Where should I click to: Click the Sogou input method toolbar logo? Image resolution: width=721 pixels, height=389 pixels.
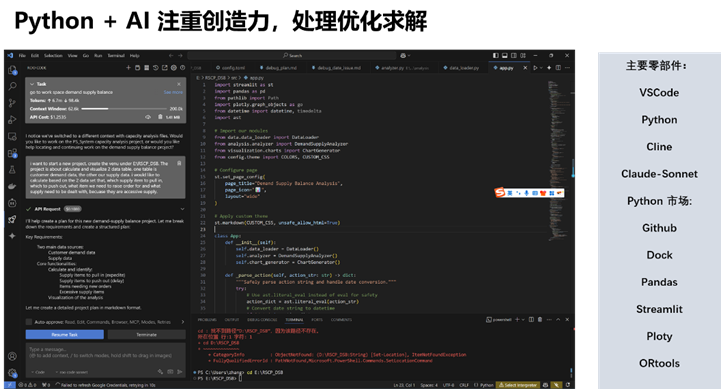coord(500,193)
